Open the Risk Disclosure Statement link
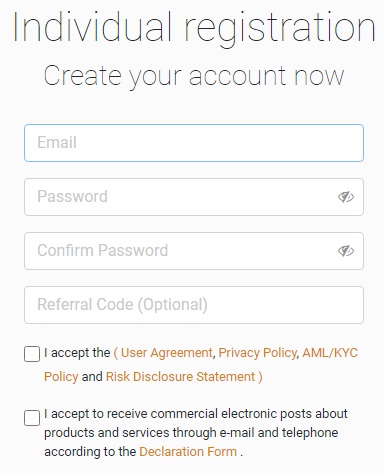Image resolution: width=384 pixels, height=473 pixels. coord(180,377)
